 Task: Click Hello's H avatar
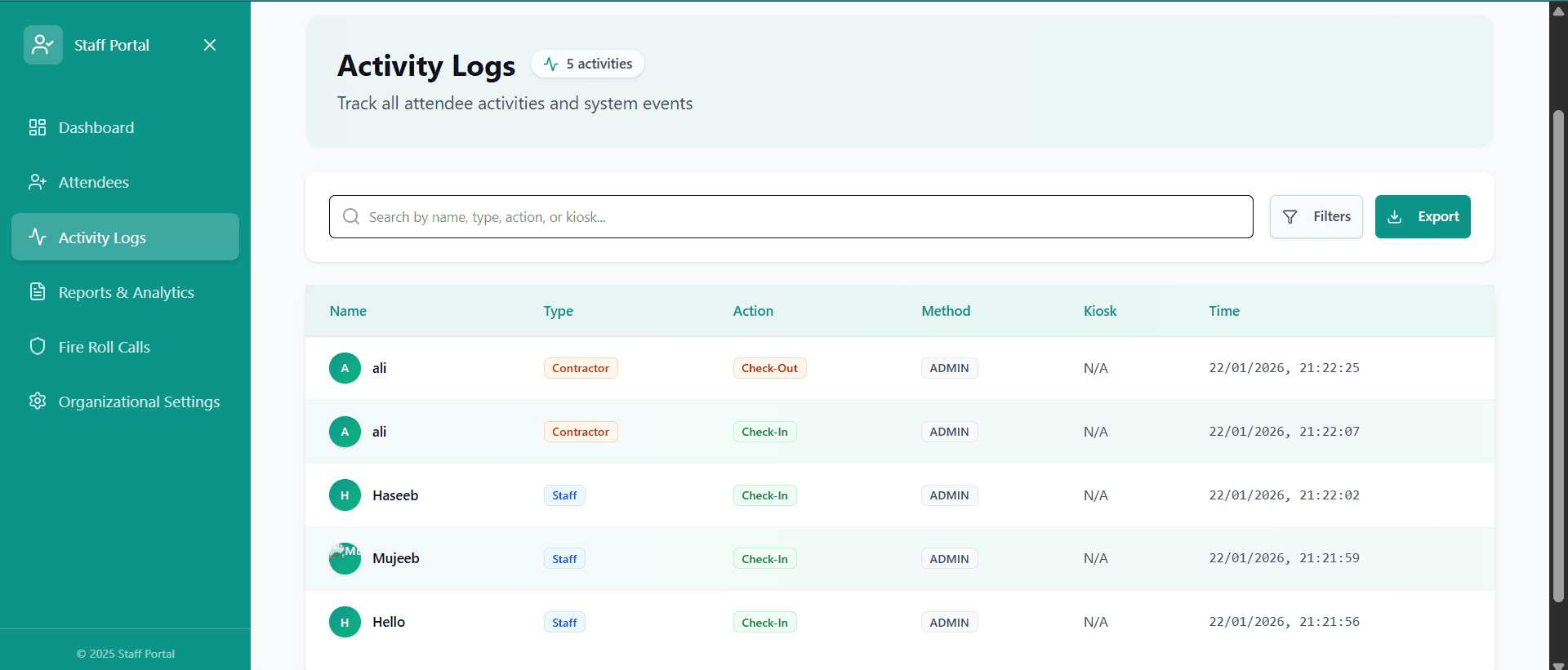pos(345,622)
